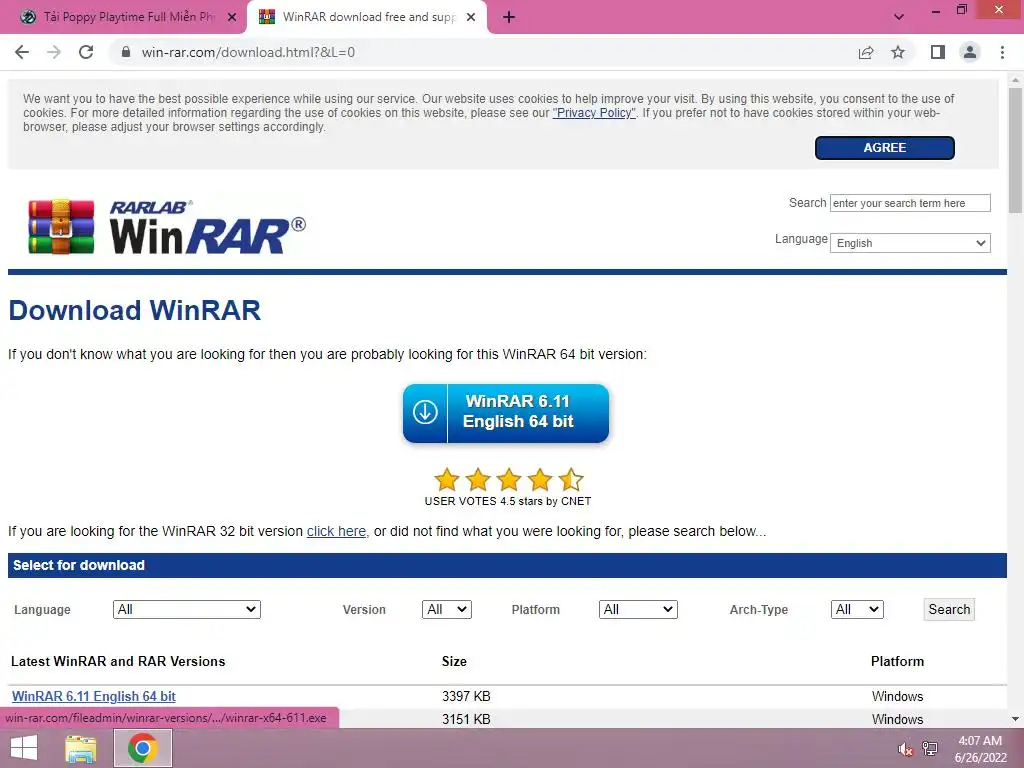Reload the WinRAR download page
Image resolution: width=1024 pixels, height=768 pixels.
pos(86,52)
